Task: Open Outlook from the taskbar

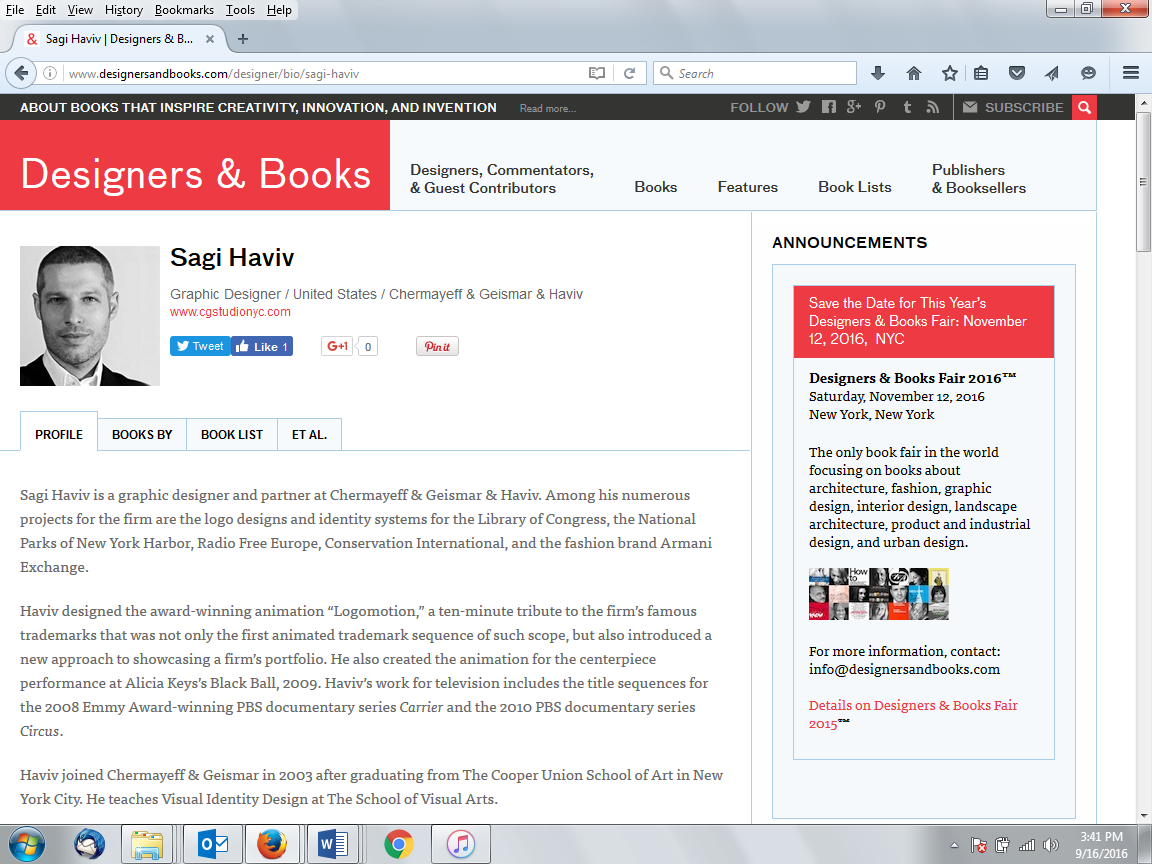Action: point(213,844)
